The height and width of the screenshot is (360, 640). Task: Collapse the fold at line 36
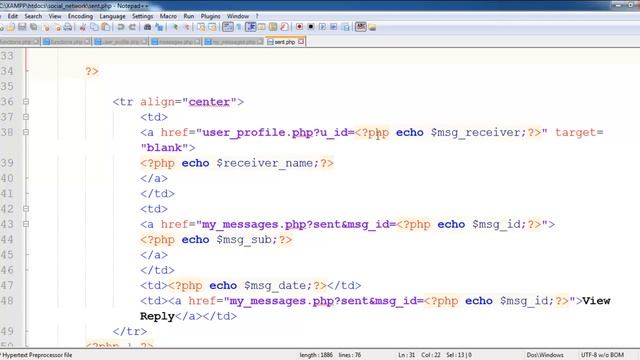click(x=26, y=101)
